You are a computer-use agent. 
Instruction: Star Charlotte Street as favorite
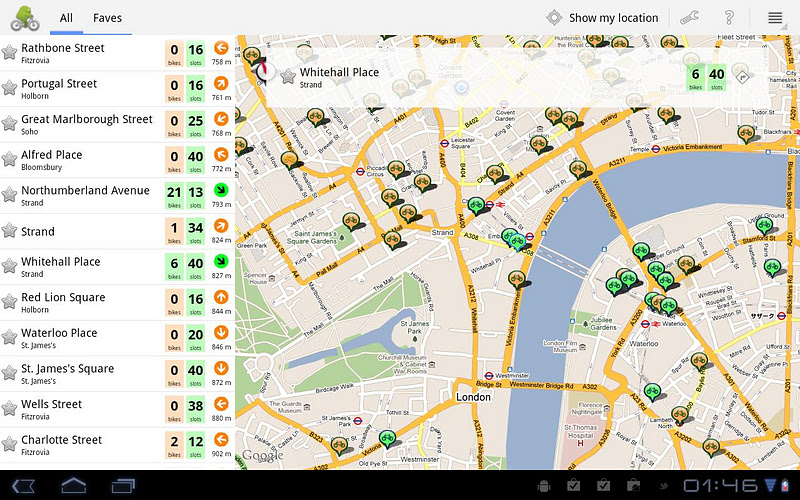point(9,444)
